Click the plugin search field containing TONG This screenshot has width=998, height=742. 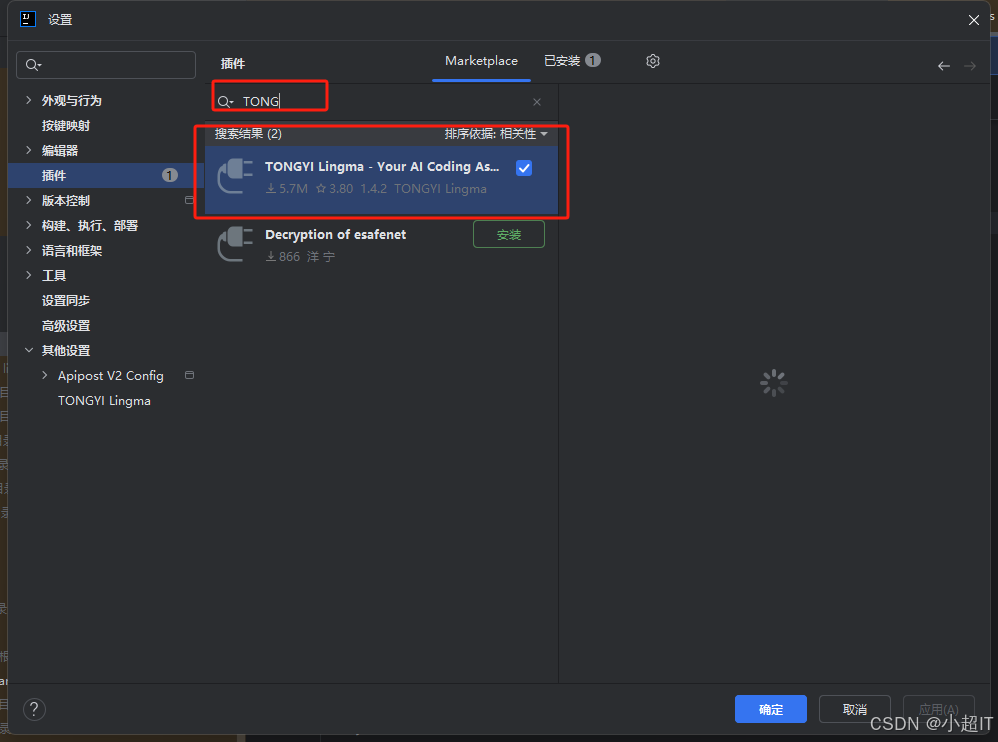point(381,102)
